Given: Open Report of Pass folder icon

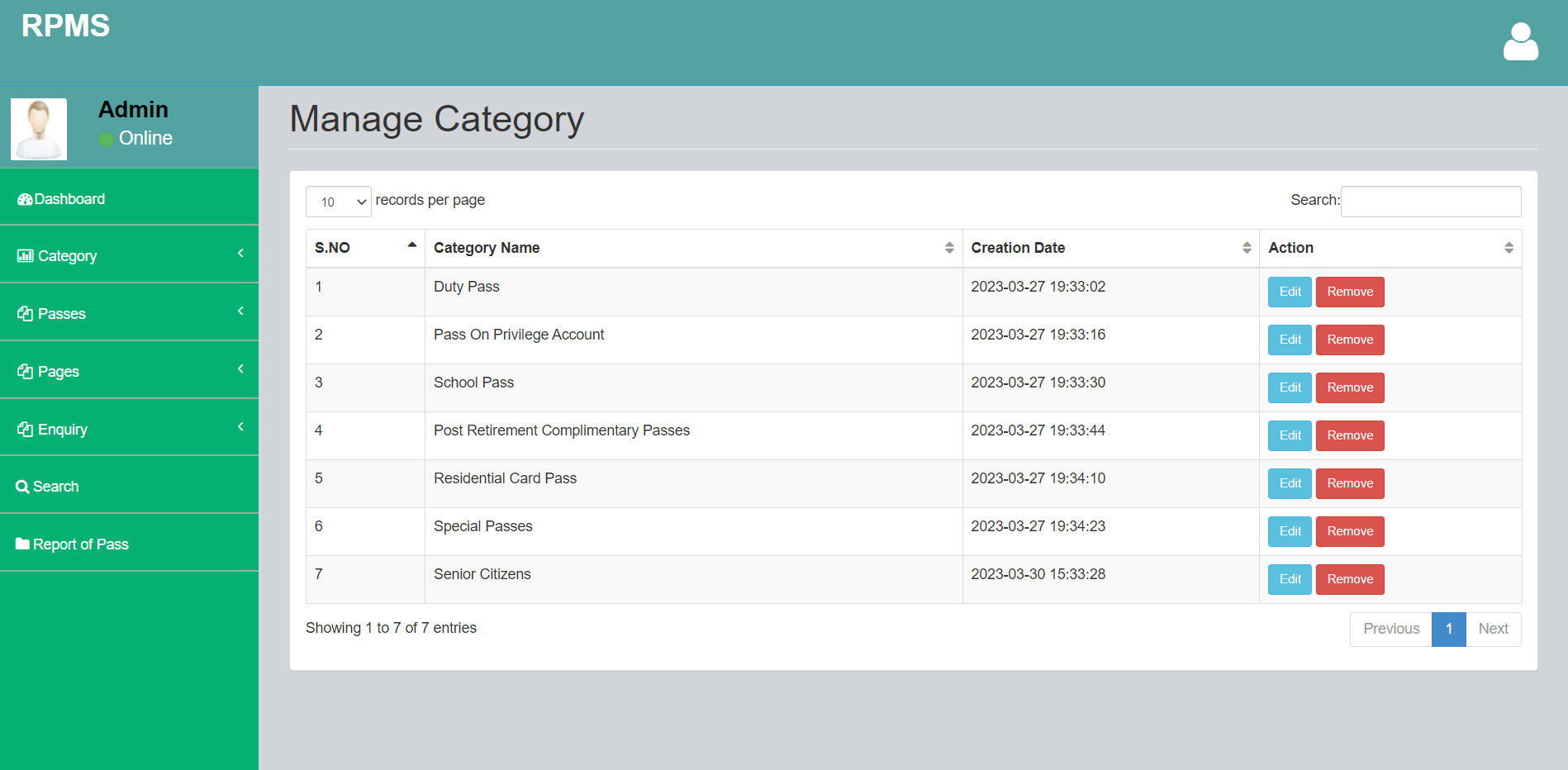Looking at the screenshot, I should pos(22,544).
